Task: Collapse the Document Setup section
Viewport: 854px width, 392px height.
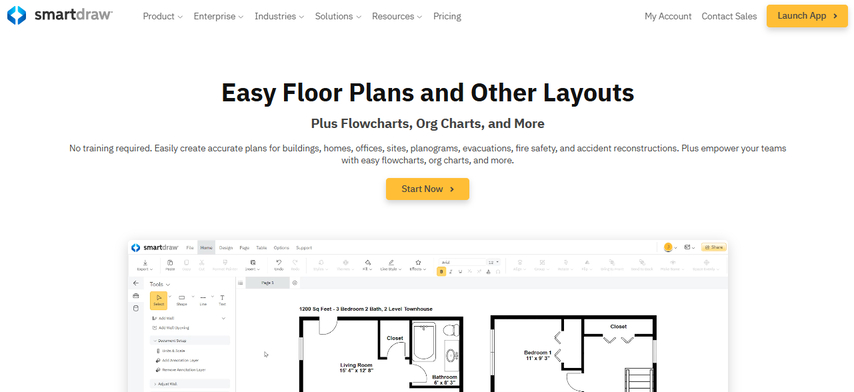Action: click(190, 340)
